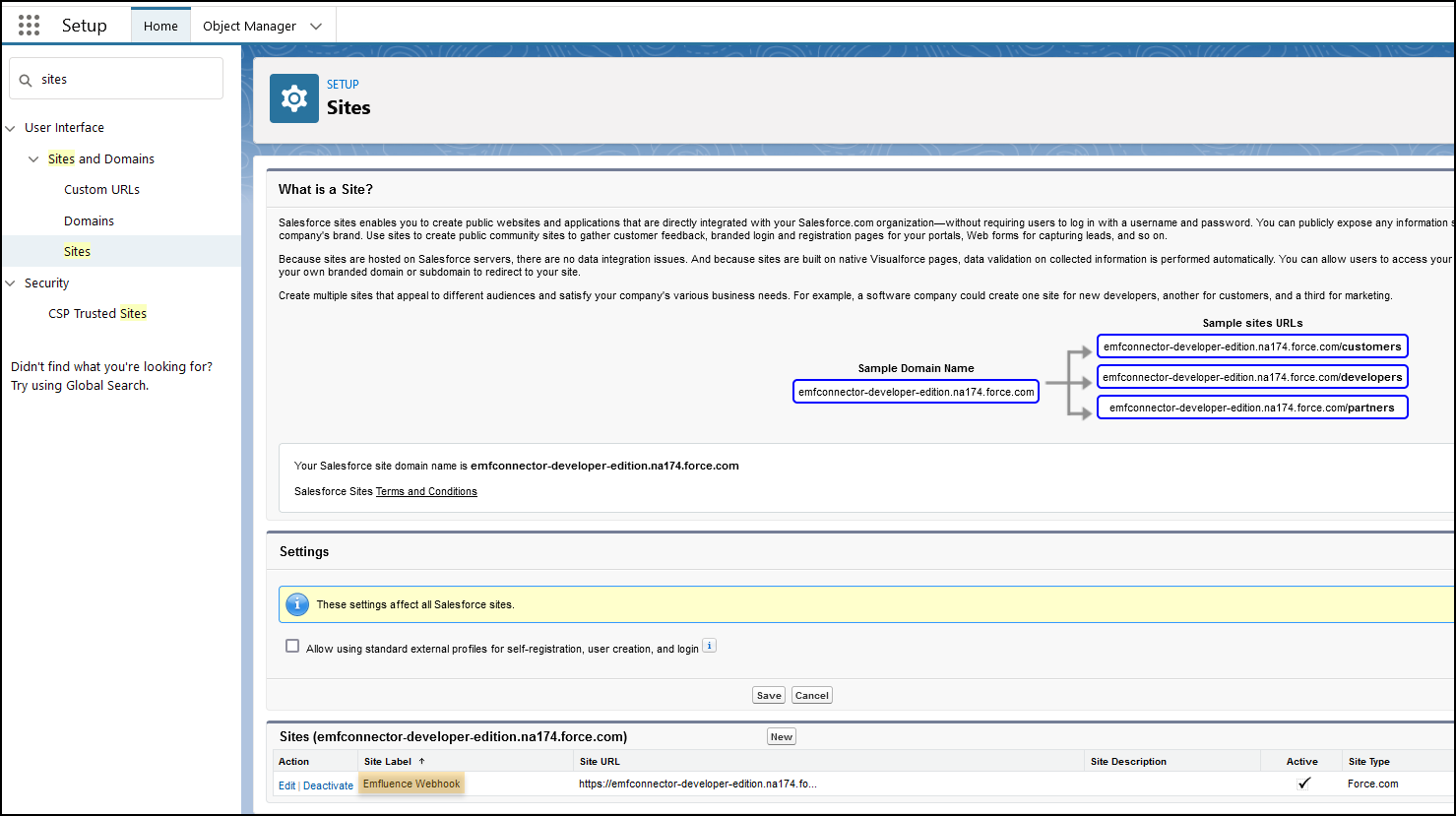The width and height of the screenshot is (1456, 816).
Task: Open the App Launcher grid icon
Action: (x=29, y=26)
